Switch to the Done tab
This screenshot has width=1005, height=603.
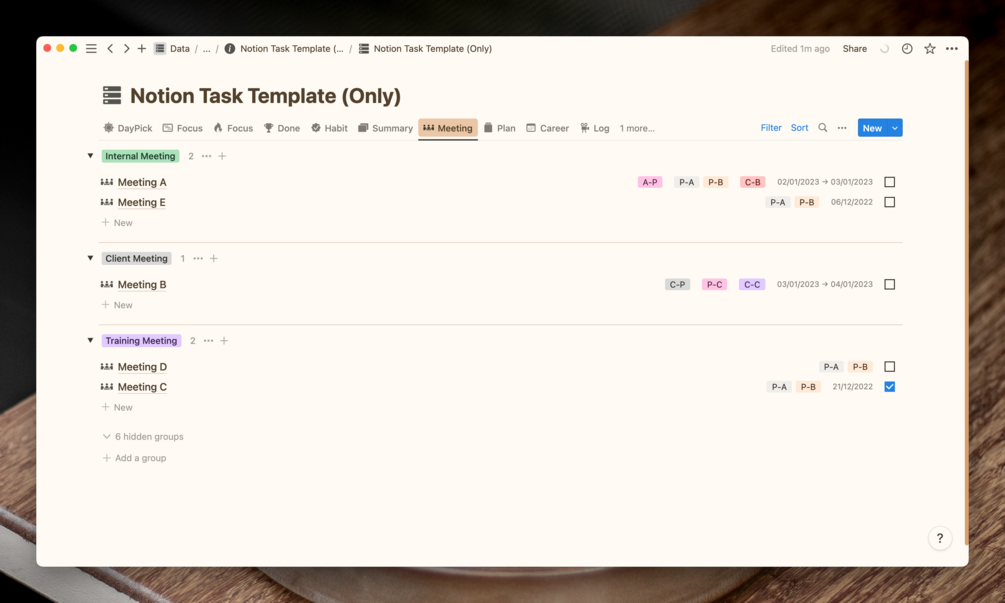click(282, 128)
